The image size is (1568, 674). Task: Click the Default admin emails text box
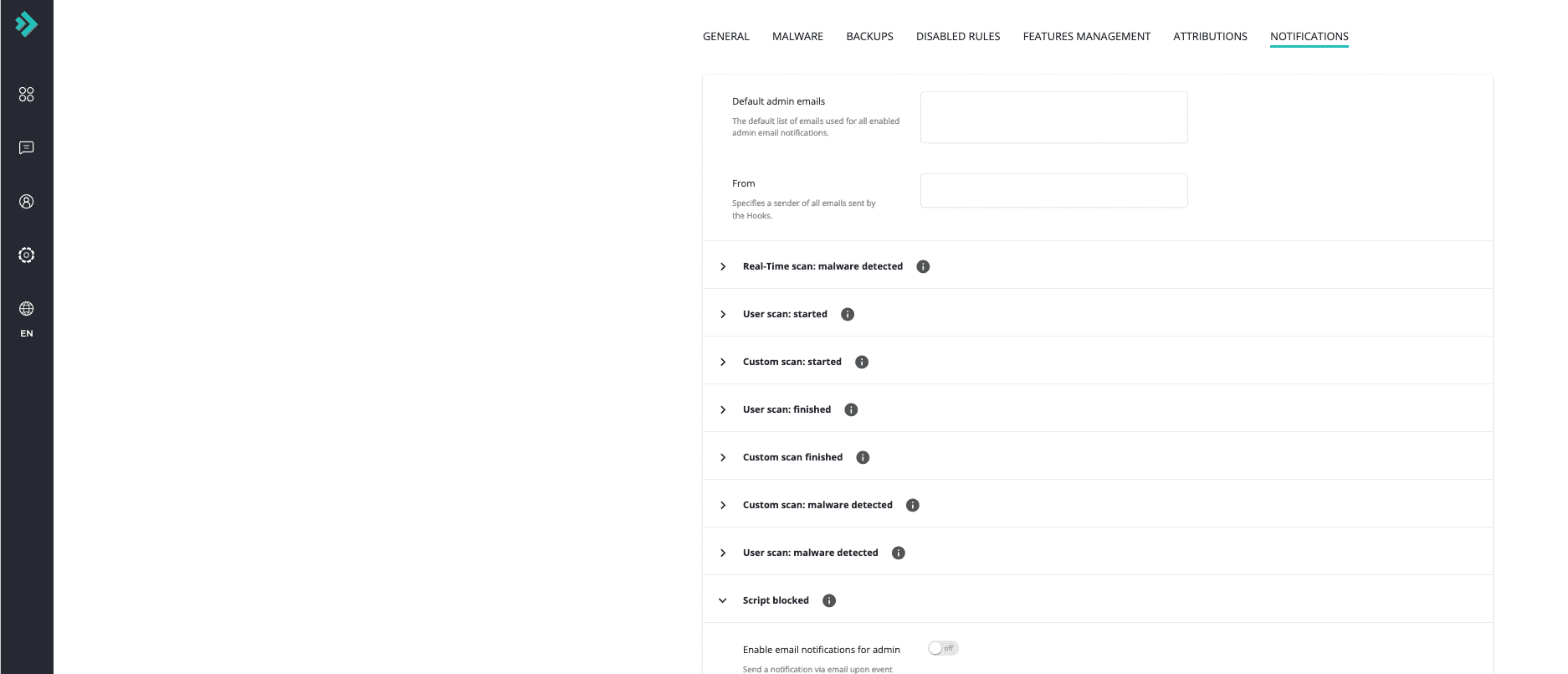pyautogui.click(x=1053, y=117)
